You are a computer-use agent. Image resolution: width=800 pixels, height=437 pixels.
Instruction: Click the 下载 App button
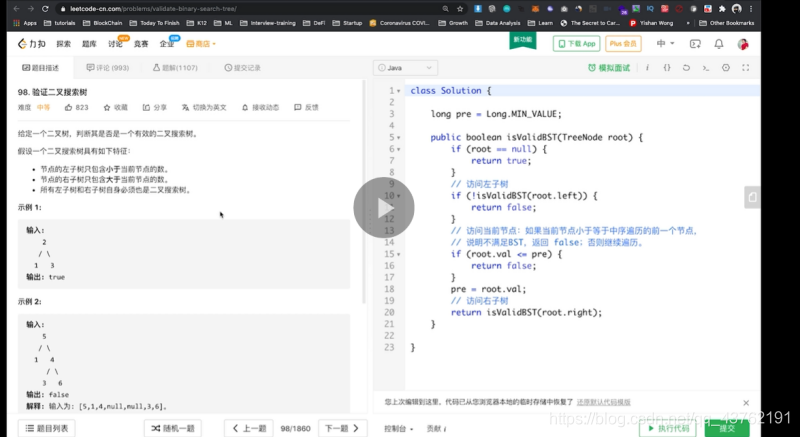[x=577, y=44]
